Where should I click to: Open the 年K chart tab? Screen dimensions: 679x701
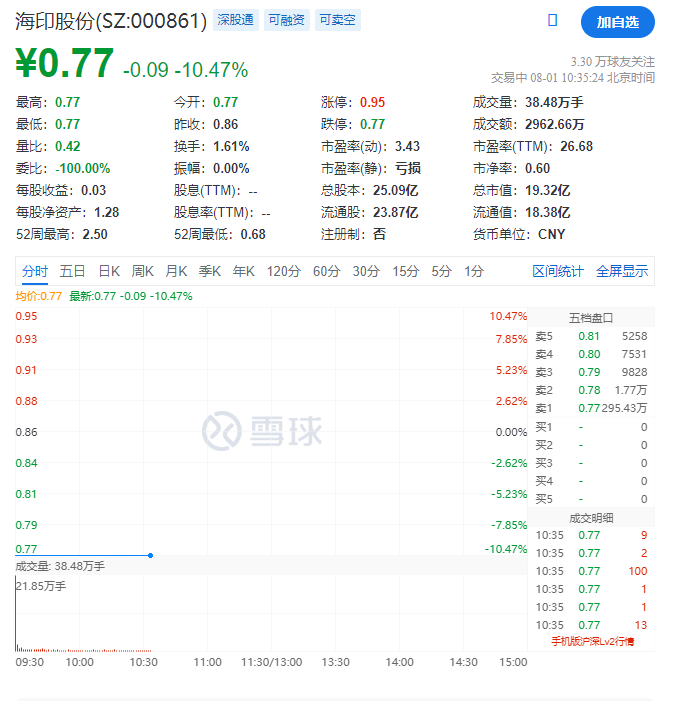tap(244, 271)
